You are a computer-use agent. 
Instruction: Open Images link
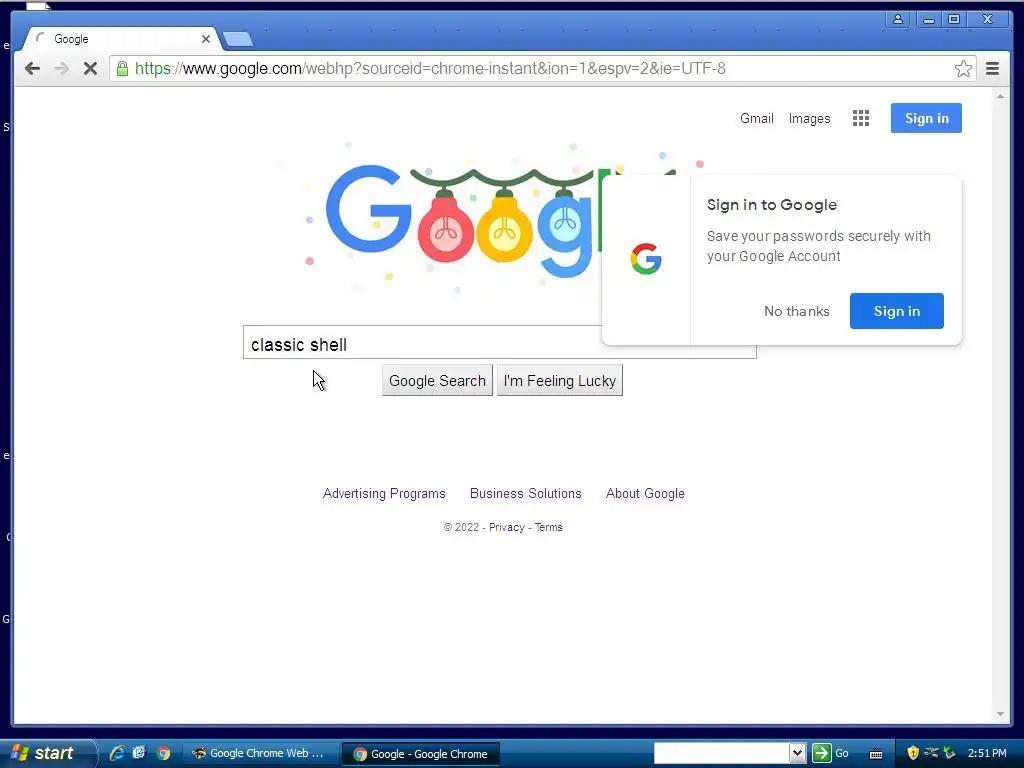coord(809,118)
